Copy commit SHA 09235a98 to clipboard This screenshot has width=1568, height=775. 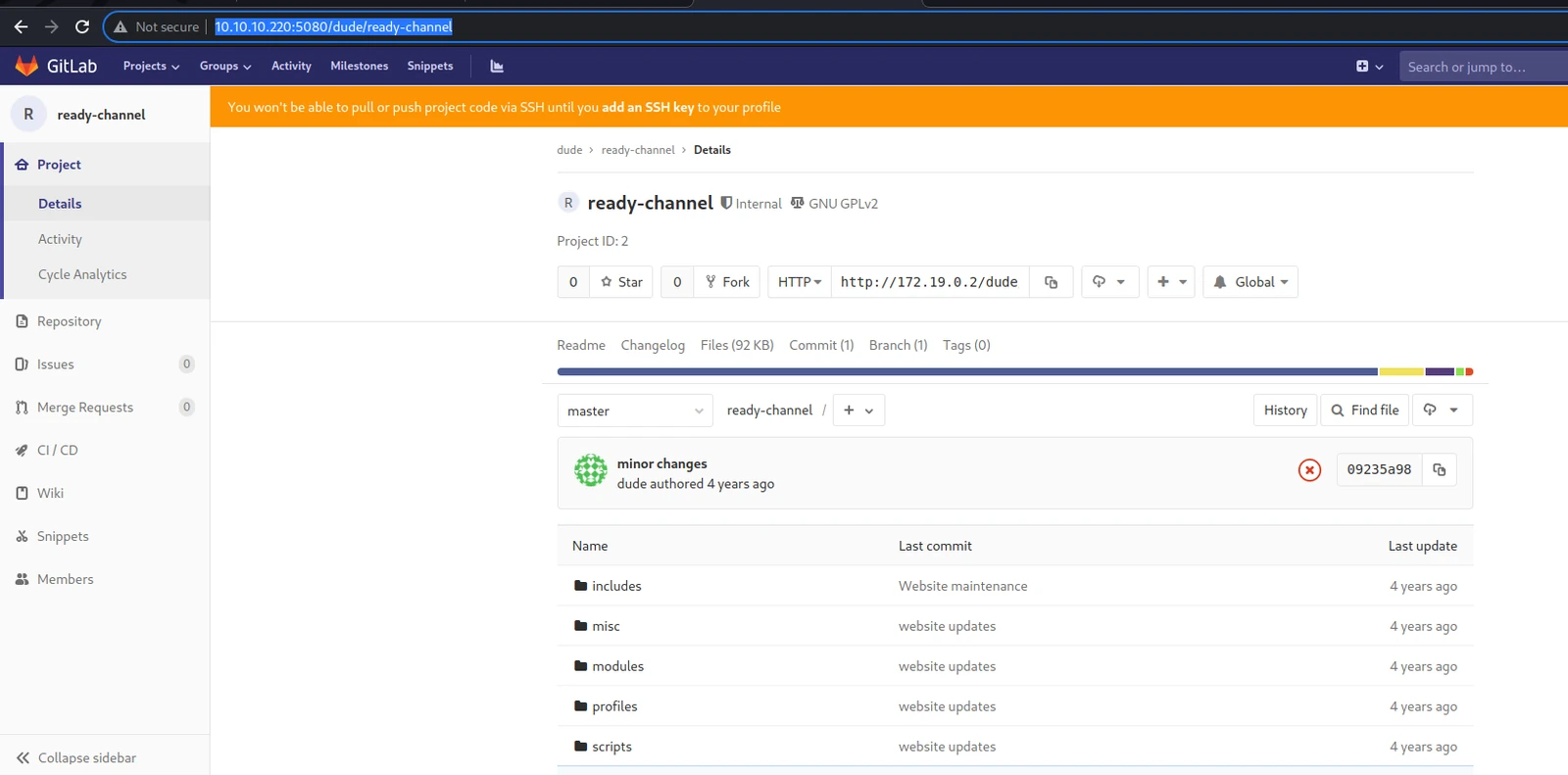[x=1439, y=469]
